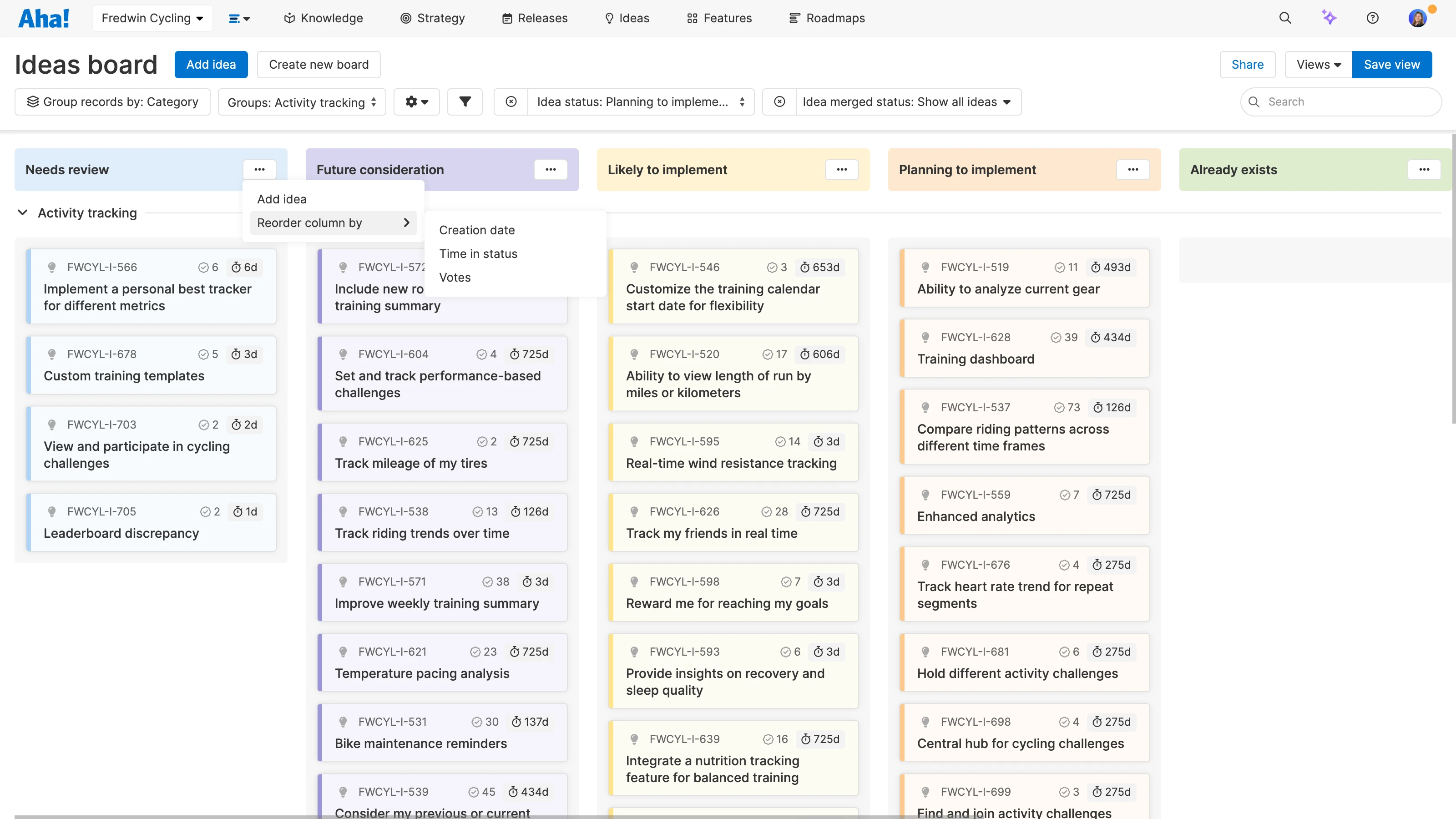
Task: Remove the Idea merged status filter
Action: click(779, 102)
